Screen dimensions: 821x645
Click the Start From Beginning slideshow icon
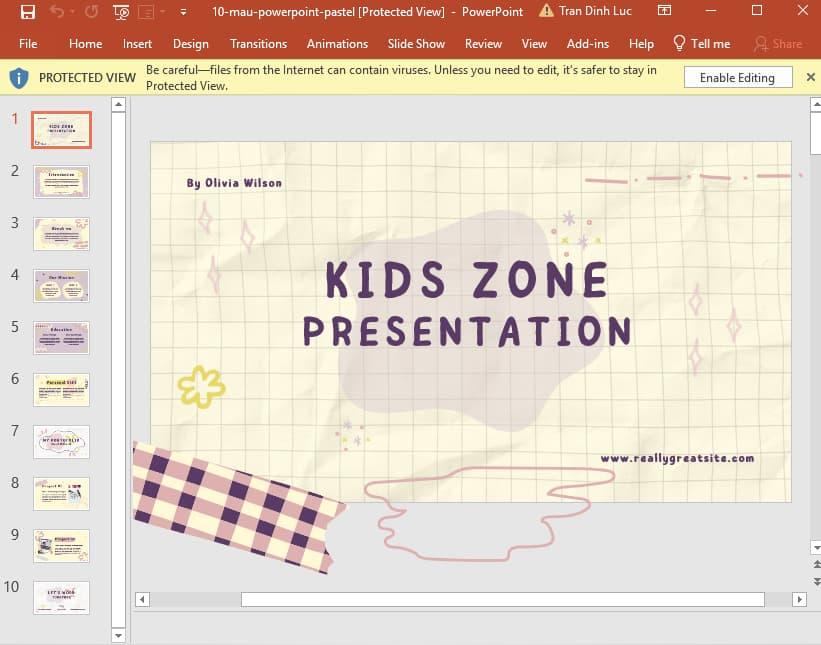click(x=121, y=12)
